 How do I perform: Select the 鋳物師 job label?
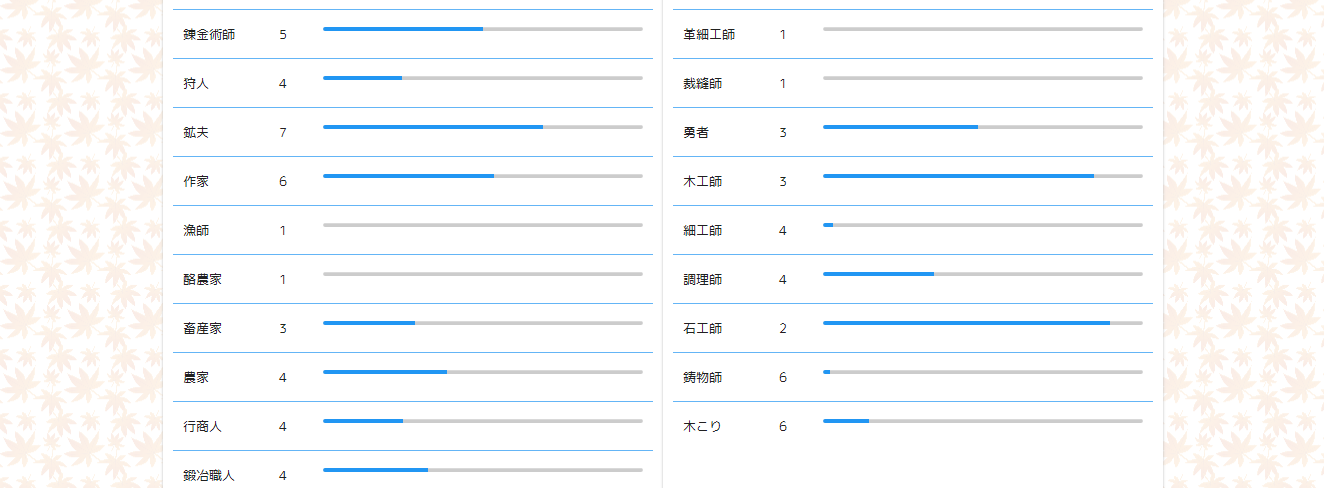tap(702, 378)
